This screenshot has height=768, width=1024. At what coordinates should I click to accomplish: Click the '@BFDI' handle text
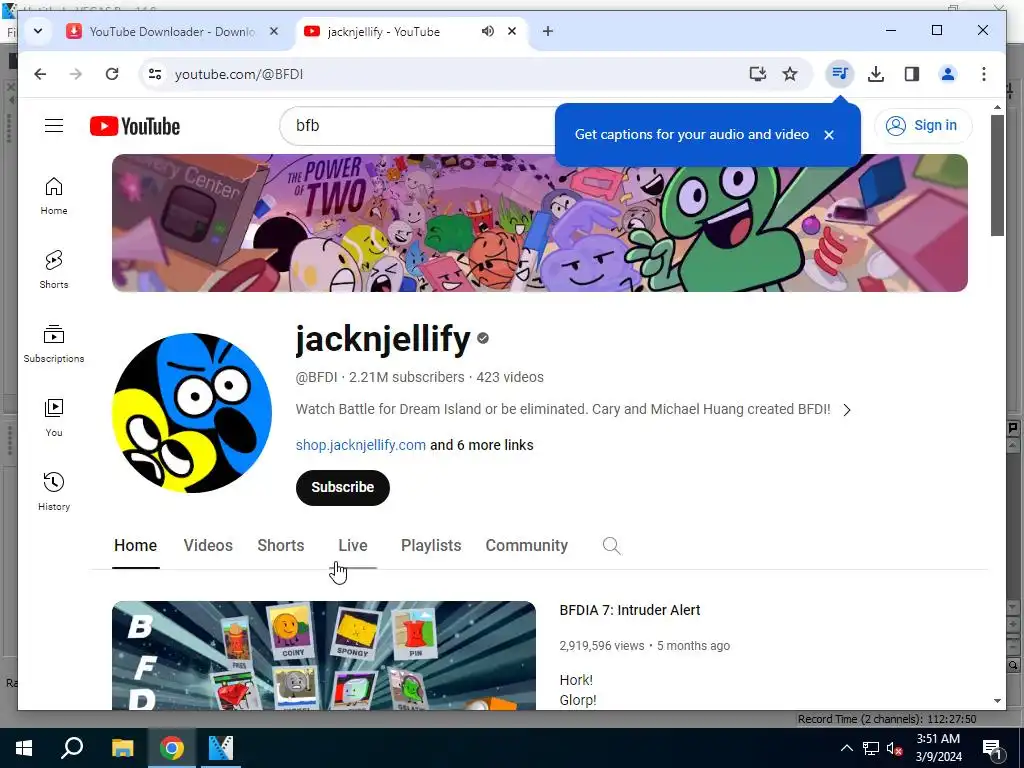tap(317, 377)
